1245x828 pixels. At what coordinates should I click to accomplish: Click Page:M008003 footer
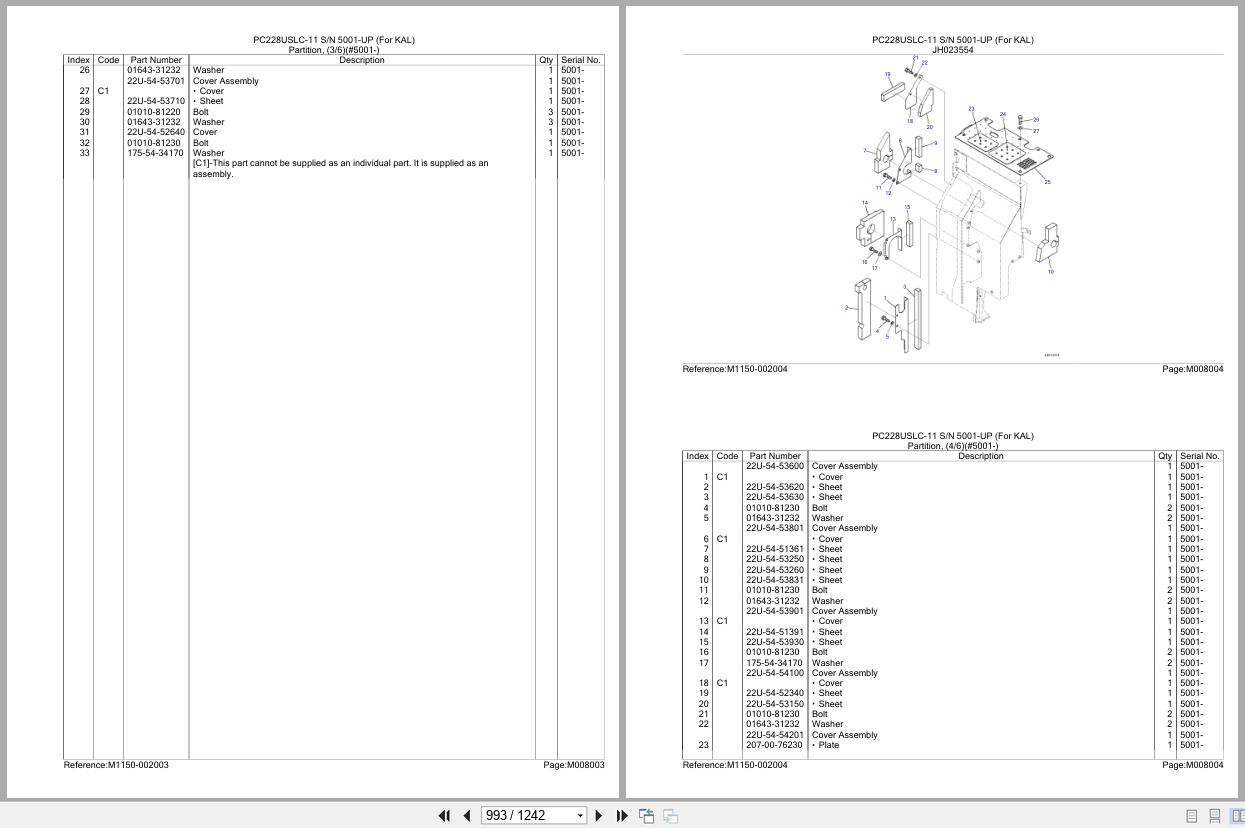pos(574,765)
